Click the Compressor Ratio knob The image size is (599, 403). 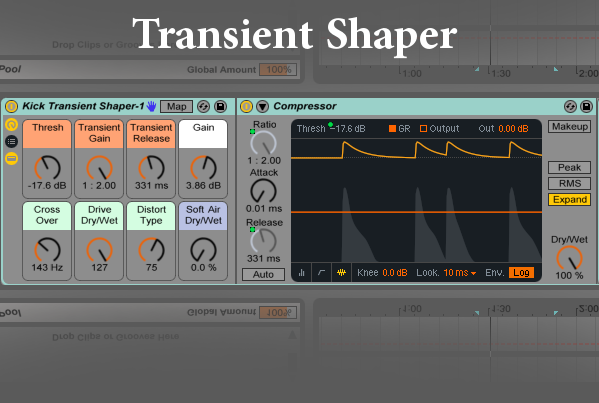[263, 143]
